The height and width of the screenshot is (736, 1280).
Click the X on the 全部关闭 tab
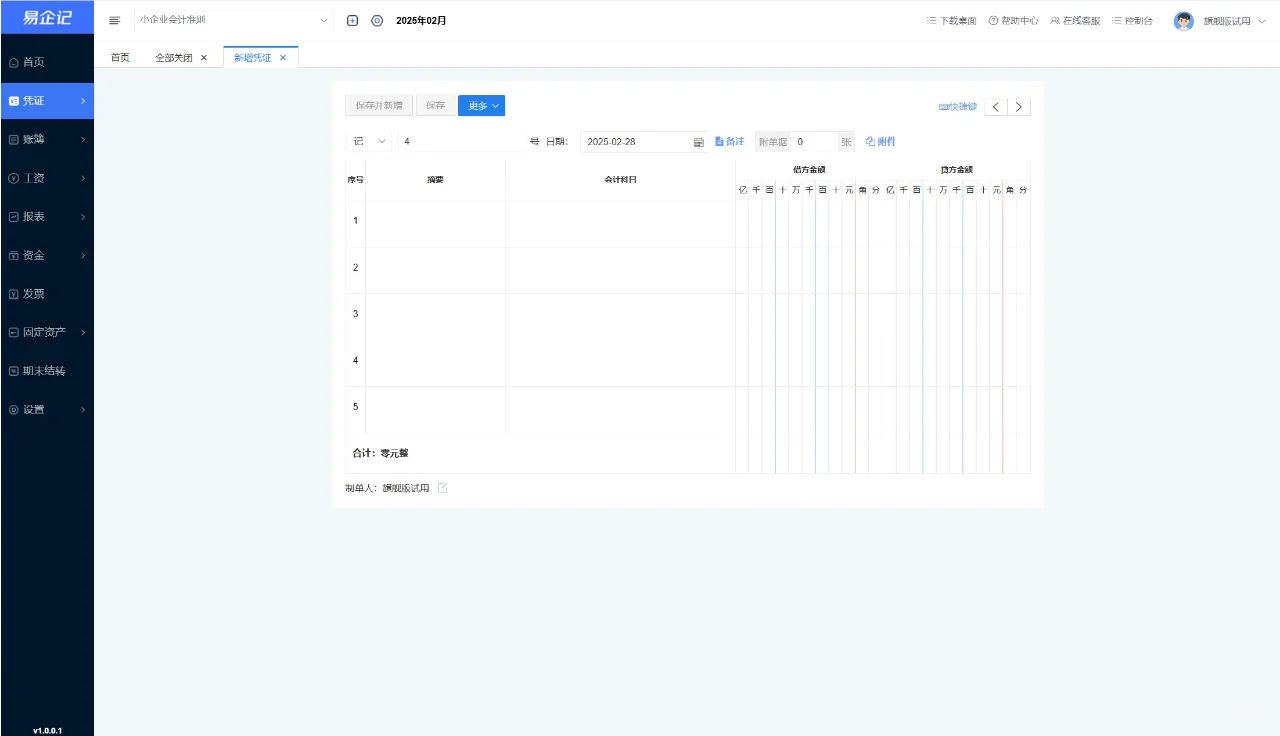(204, 58)
